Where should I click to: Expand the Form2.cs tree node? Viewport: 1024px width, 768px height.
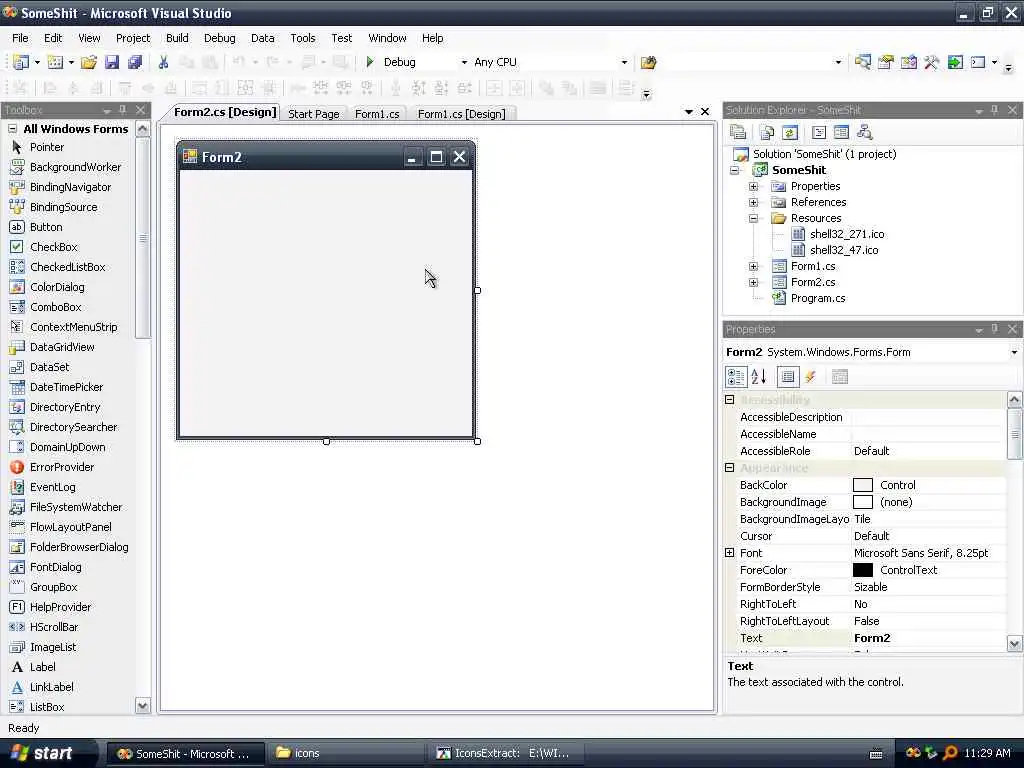(753, 283)
